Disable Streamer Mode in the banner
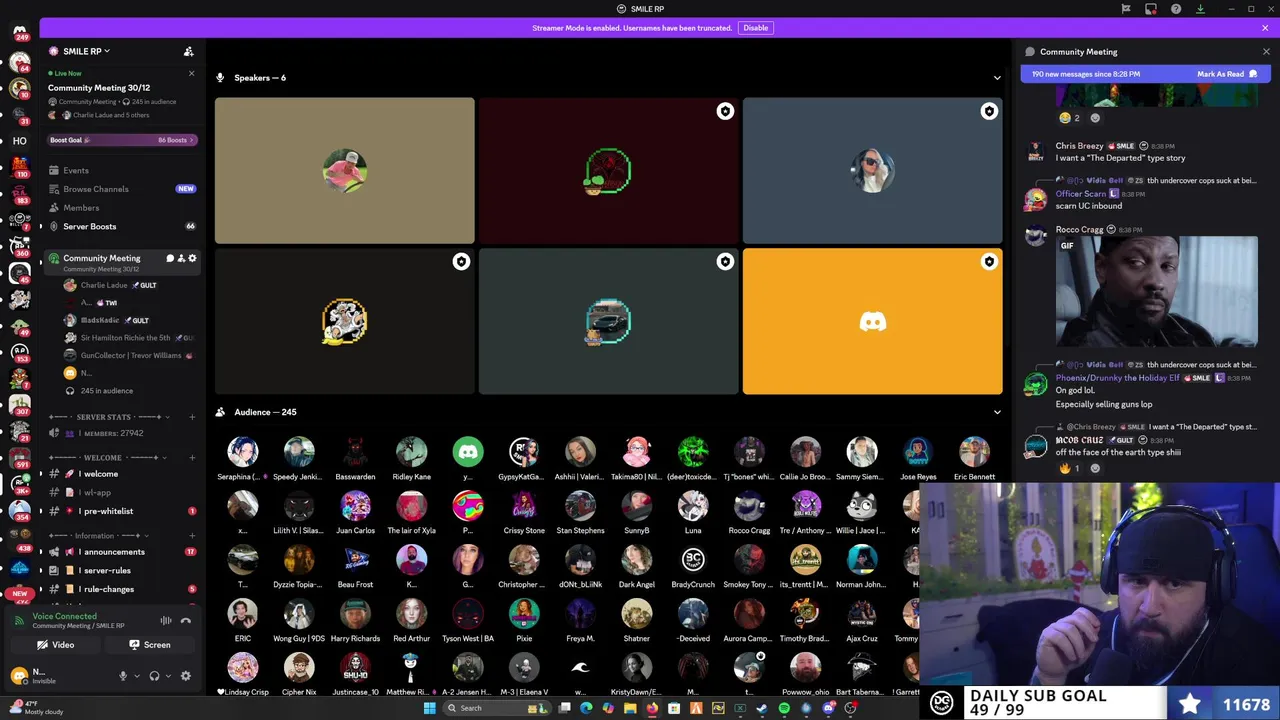1280x720 pixels. (755, 28)
